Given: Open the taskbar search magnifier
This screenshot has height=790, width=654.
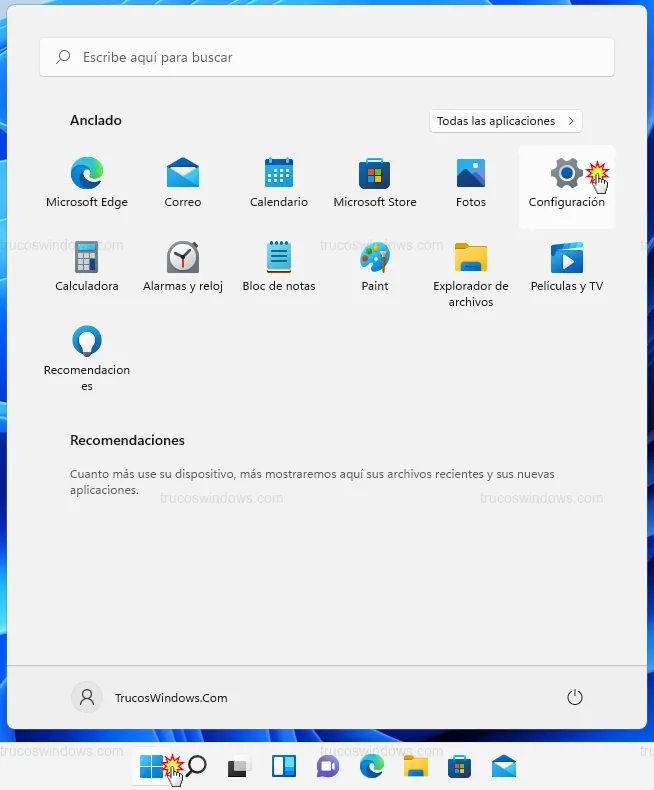Looking at the screenshot, I should [197, 767].
